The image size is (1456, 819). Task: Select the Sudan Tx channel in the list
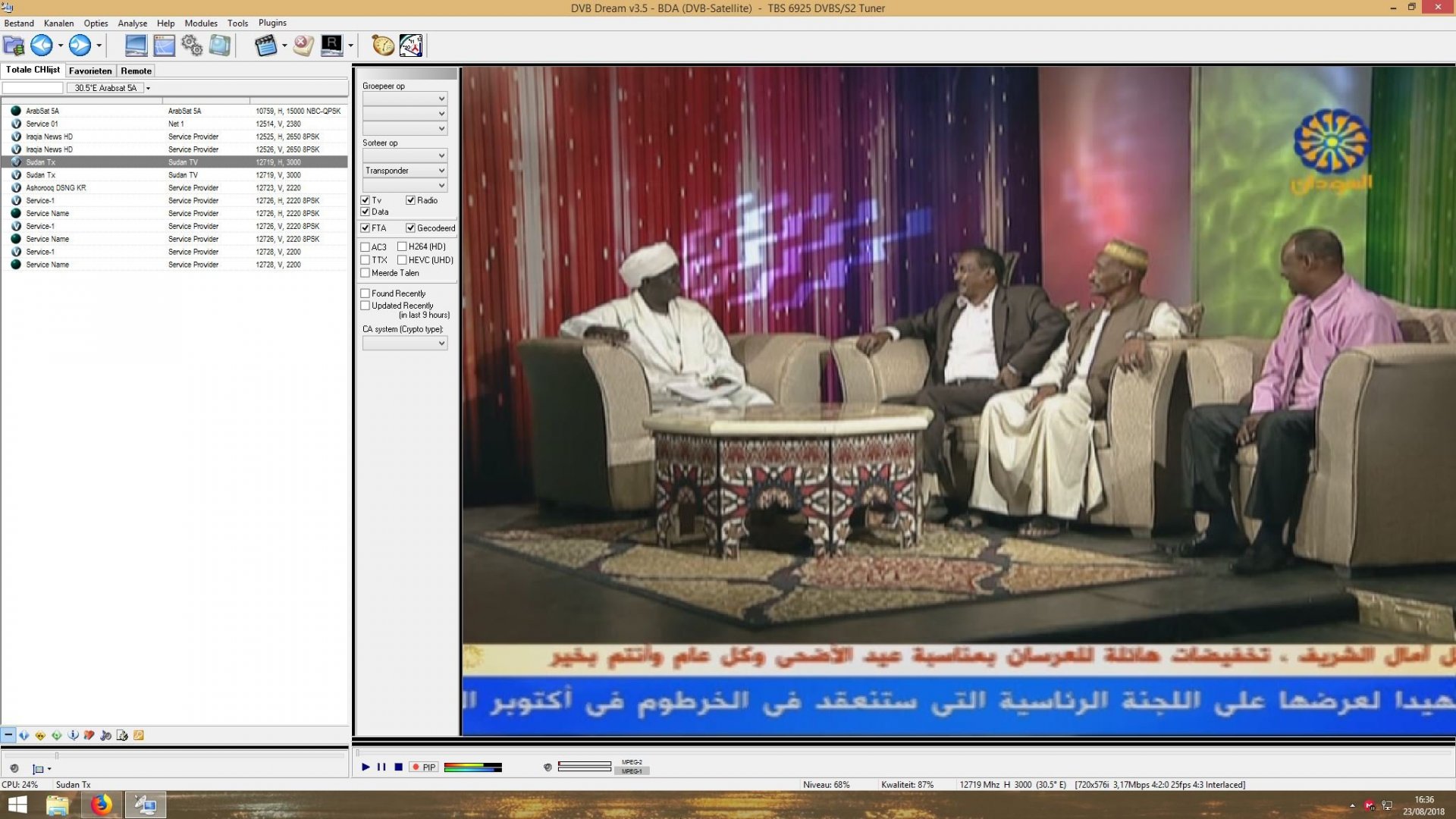[x=76, y=162]
